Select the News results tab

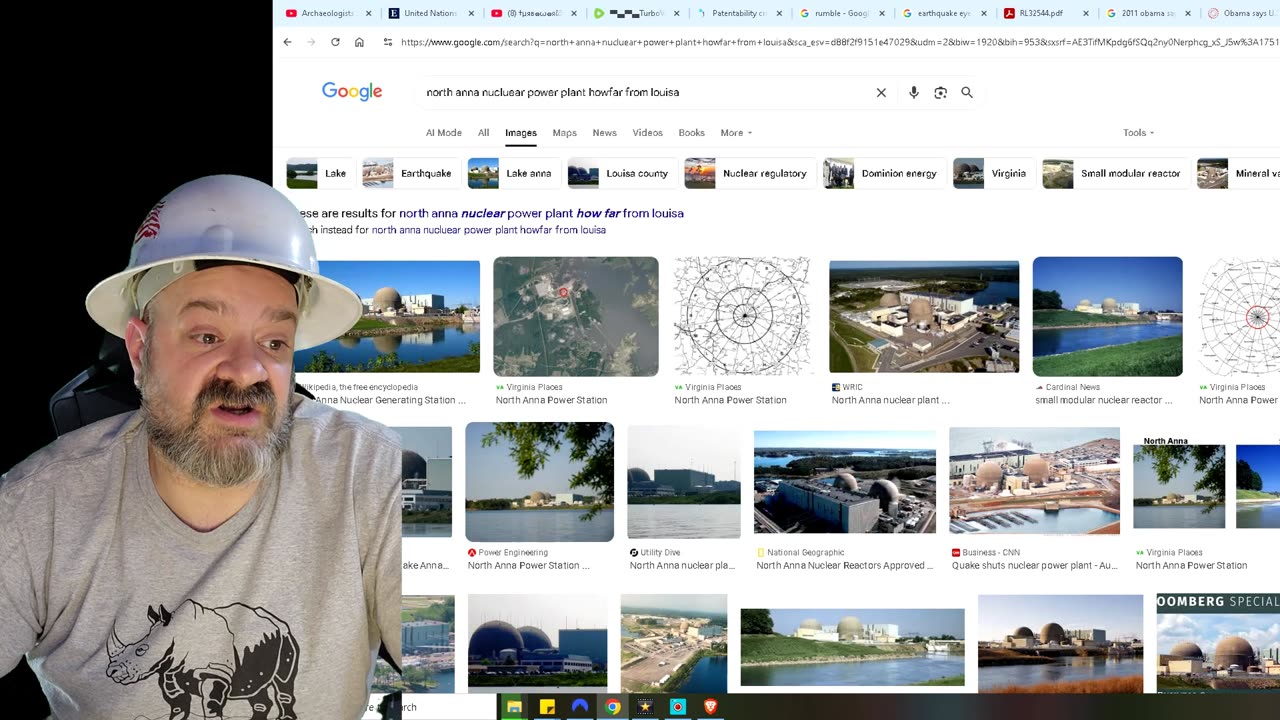coord(604,133)
